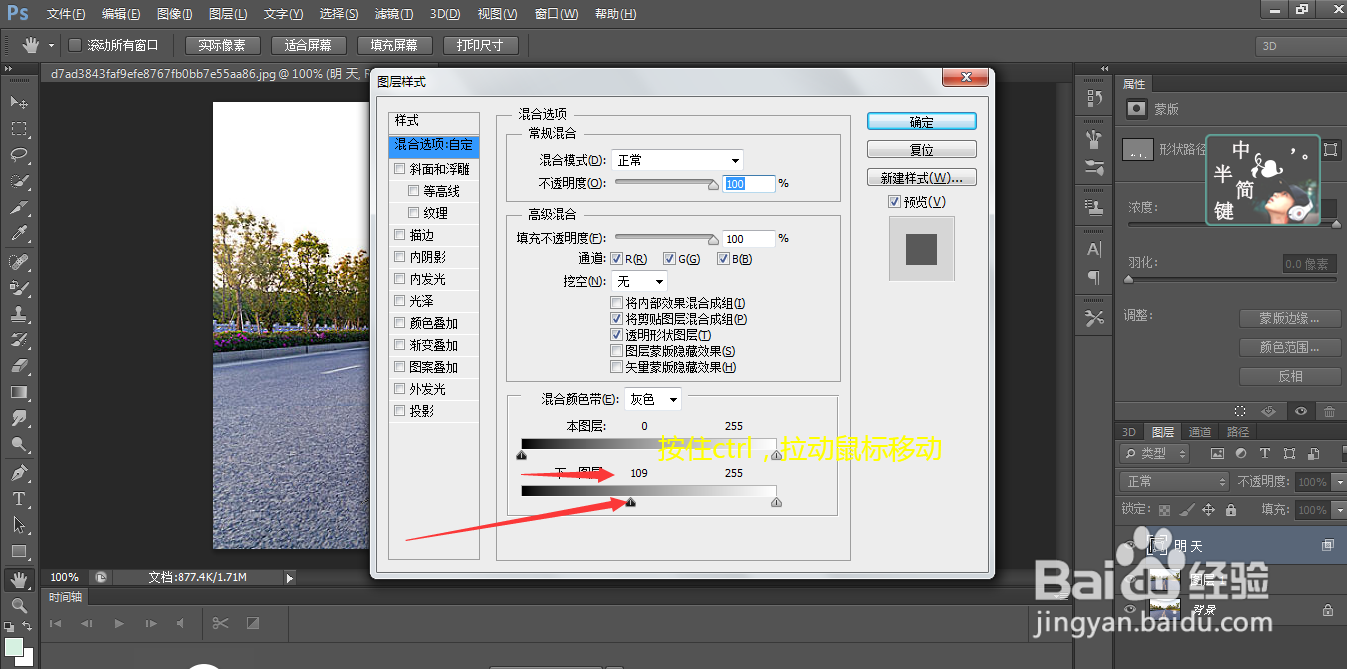1347x669 pixels.
Task: Open the 挖空 dropdown
Action: coord(640,281)
